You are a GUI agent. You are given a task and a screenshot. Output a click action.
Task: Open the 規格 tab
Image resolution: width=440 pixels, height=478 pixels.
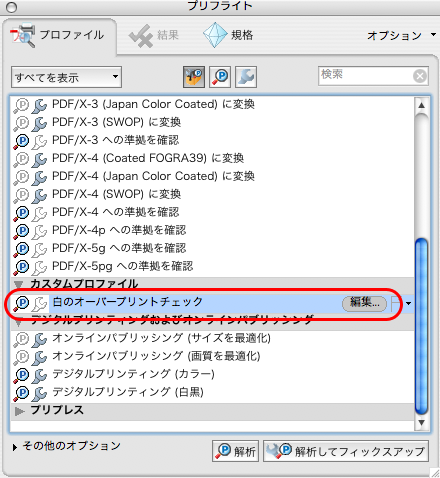tap(229, 35)
